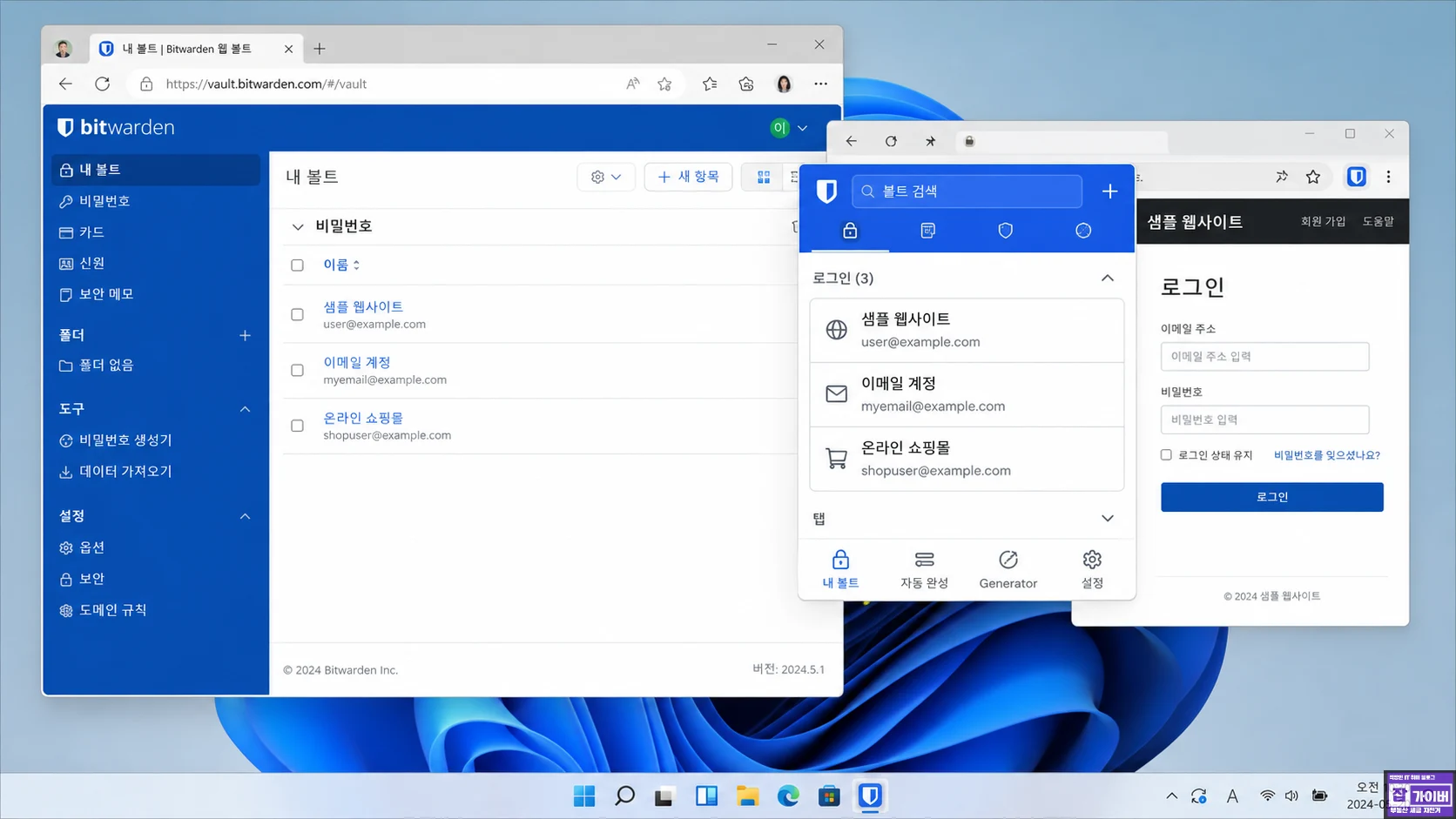
Task: Click the 볼트 검색 search field
Action: click(967, 191)
